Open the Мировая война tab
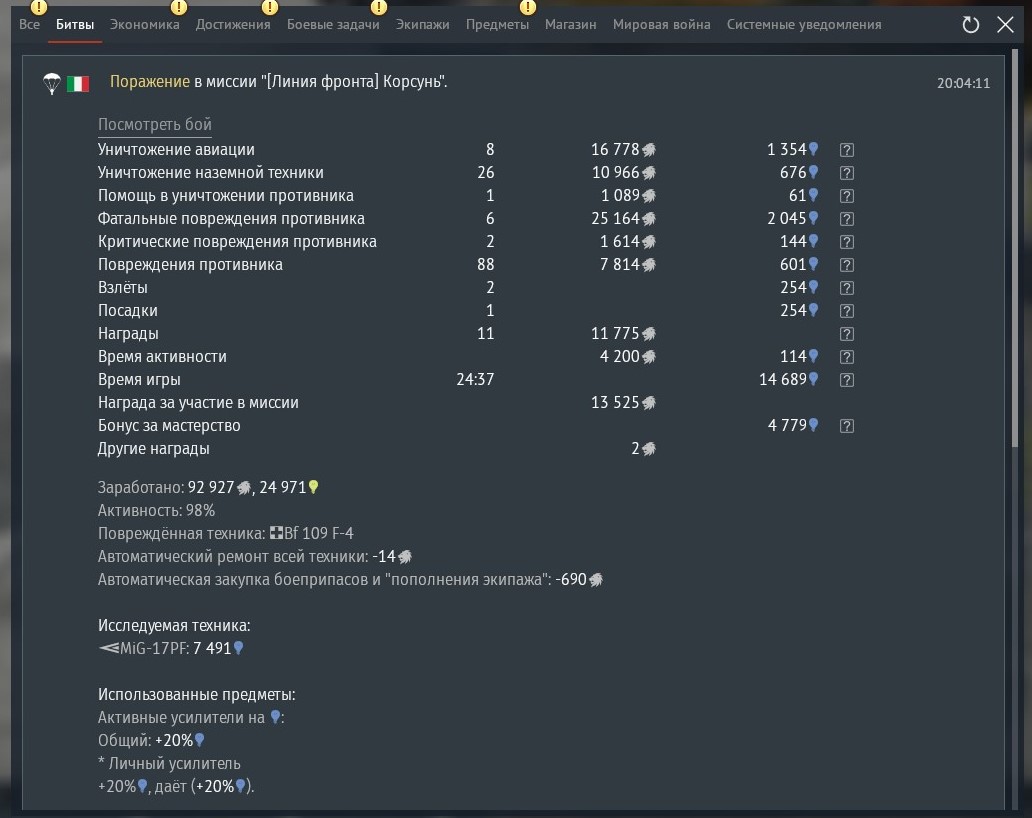Screen dimensions: 1032x818 click(661, 24)
